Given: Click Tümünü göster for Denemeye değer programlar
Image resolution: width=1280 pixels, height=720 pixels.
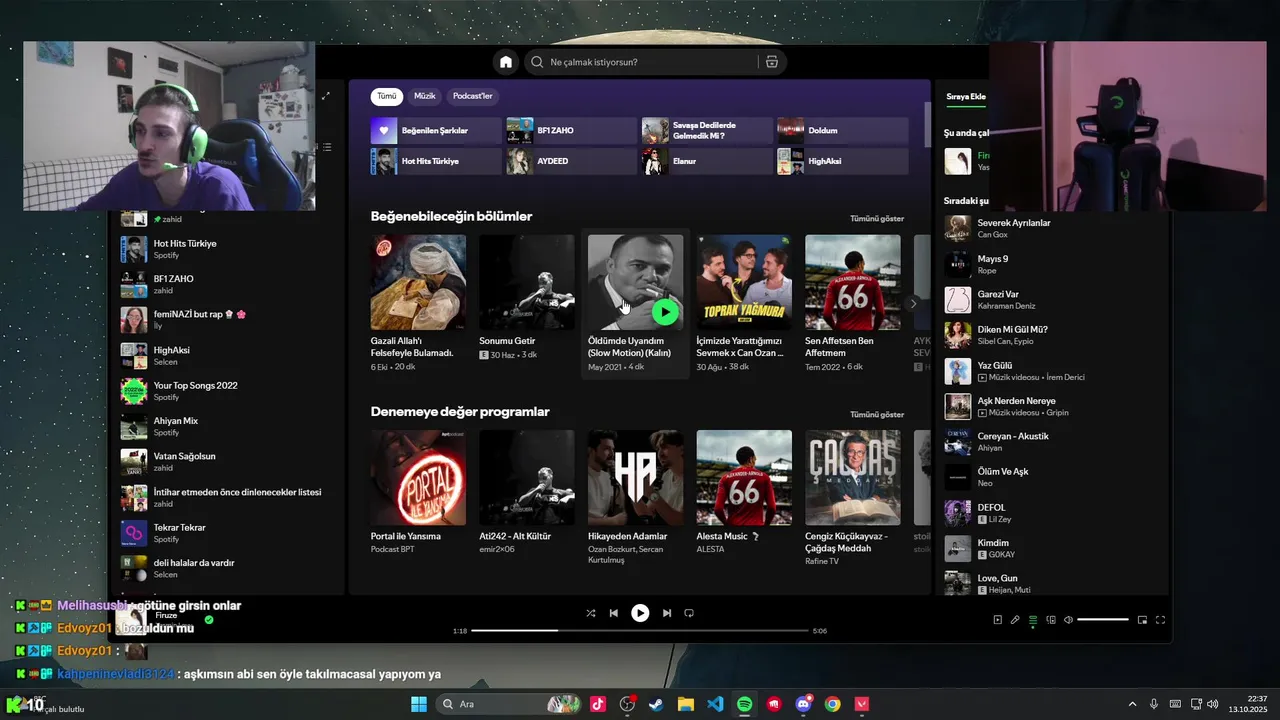Looking at the screenshot, I should pyautogui.click(x=877, y=414).
